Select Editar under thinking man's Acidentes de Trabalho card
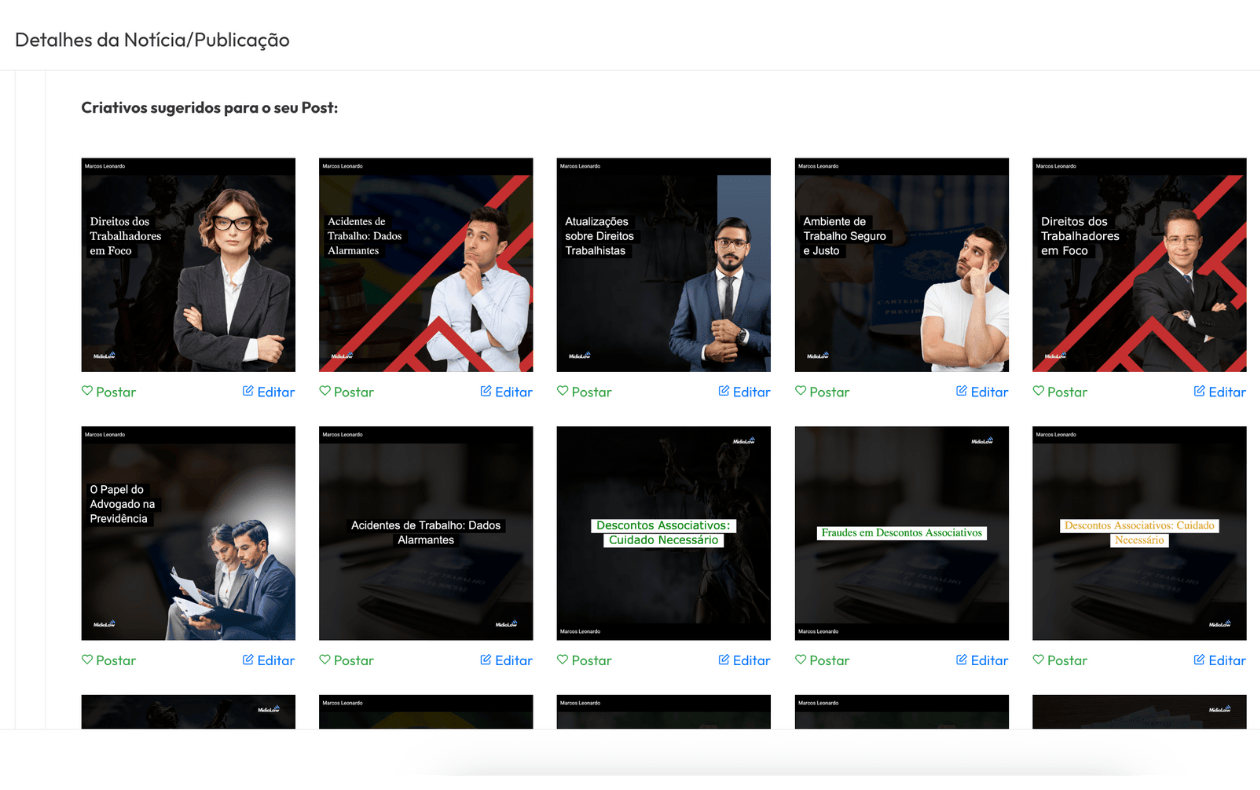 click(x=507, y=392)
